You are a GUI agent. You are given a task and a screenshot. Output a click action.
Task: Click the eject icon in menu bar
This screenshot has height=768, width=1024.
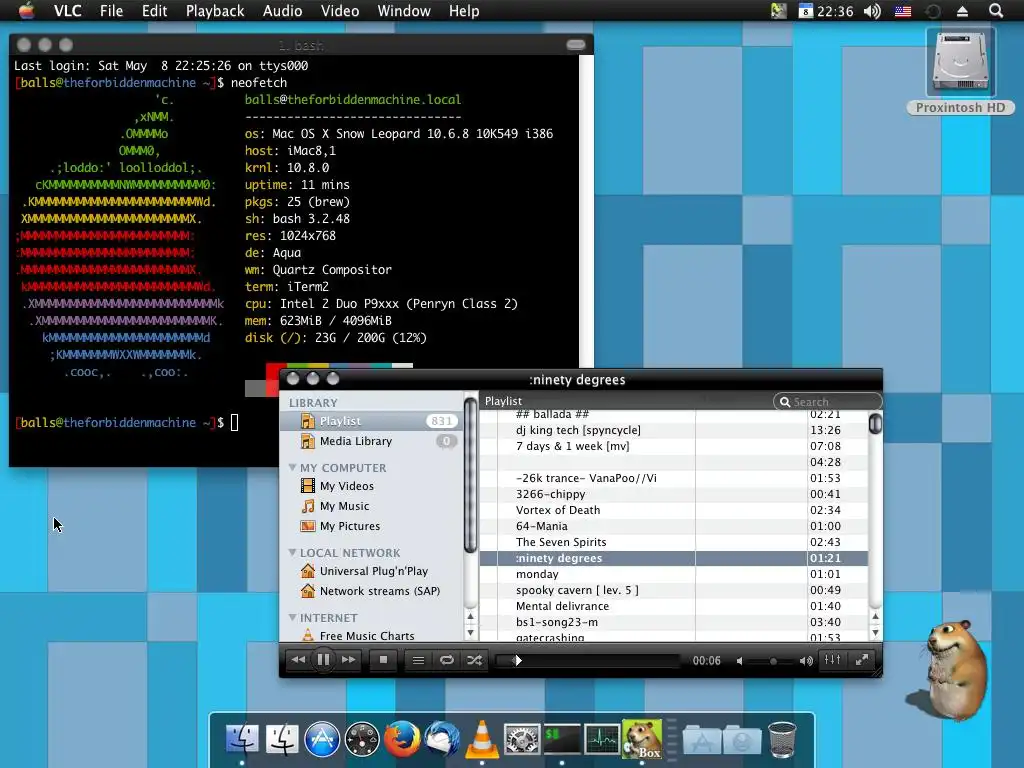(962, 11)
